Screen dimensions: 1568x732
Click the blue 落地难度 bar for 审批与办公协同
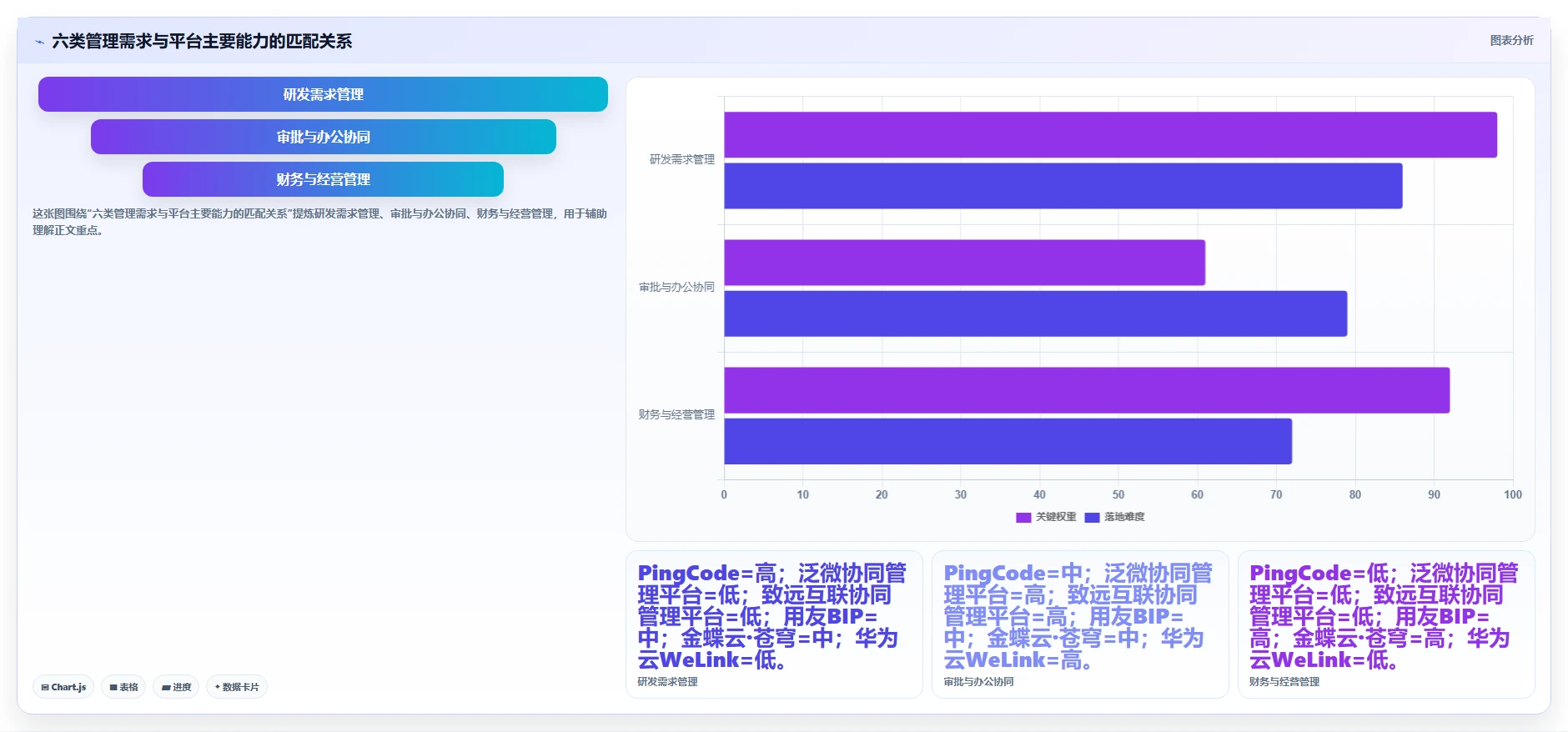(1035, 313)
